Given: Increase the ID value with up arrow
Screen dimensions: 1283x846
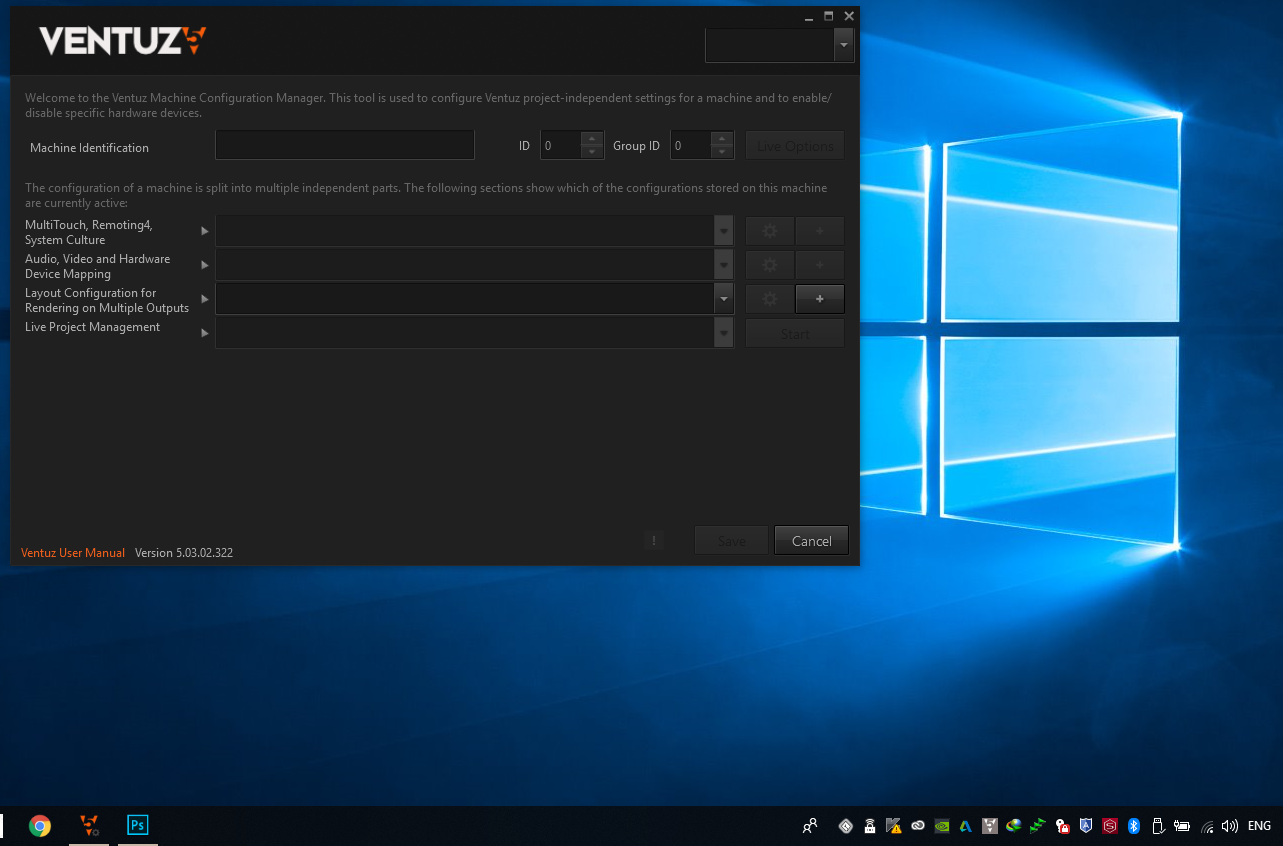Looking at the screenshot, I should pyautogui.click(x=592, y=139).
